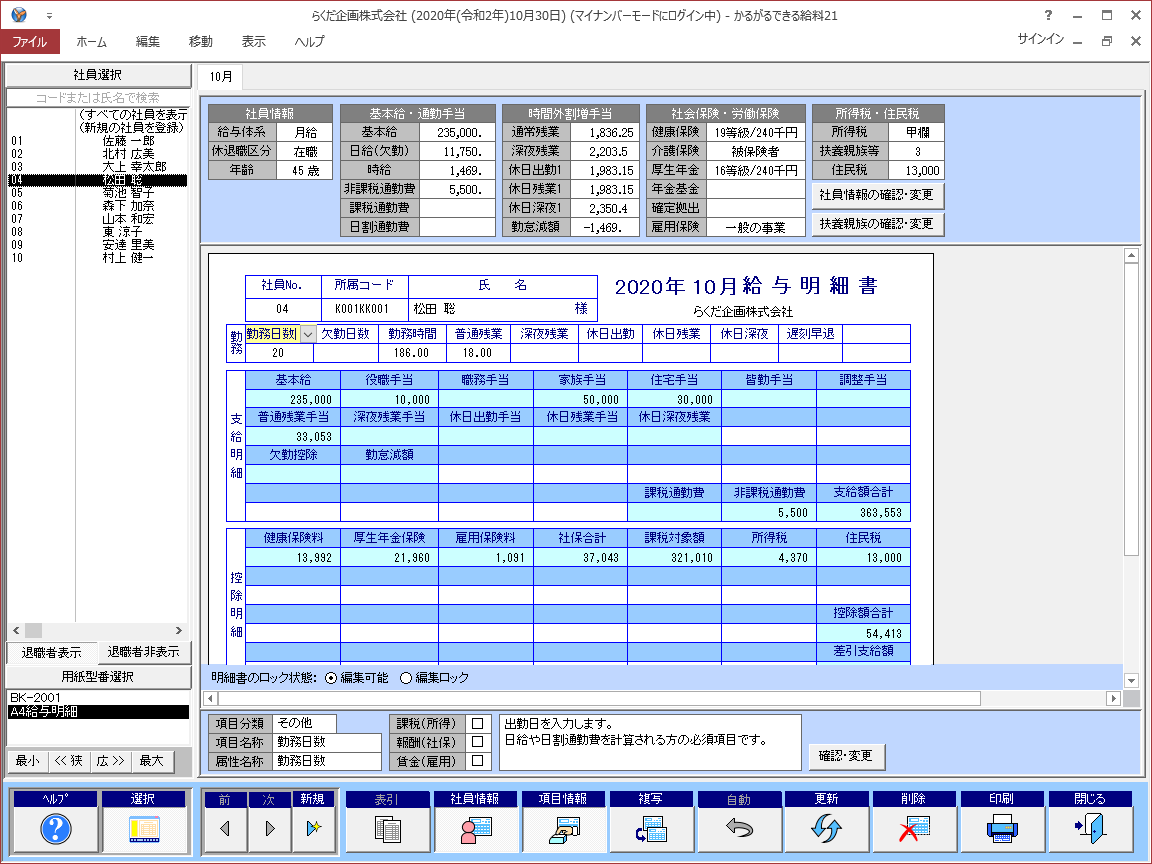The image size is (1152, 864).
Task: Click 役職手当 value 10,000 cell
Action: point(389,400)
